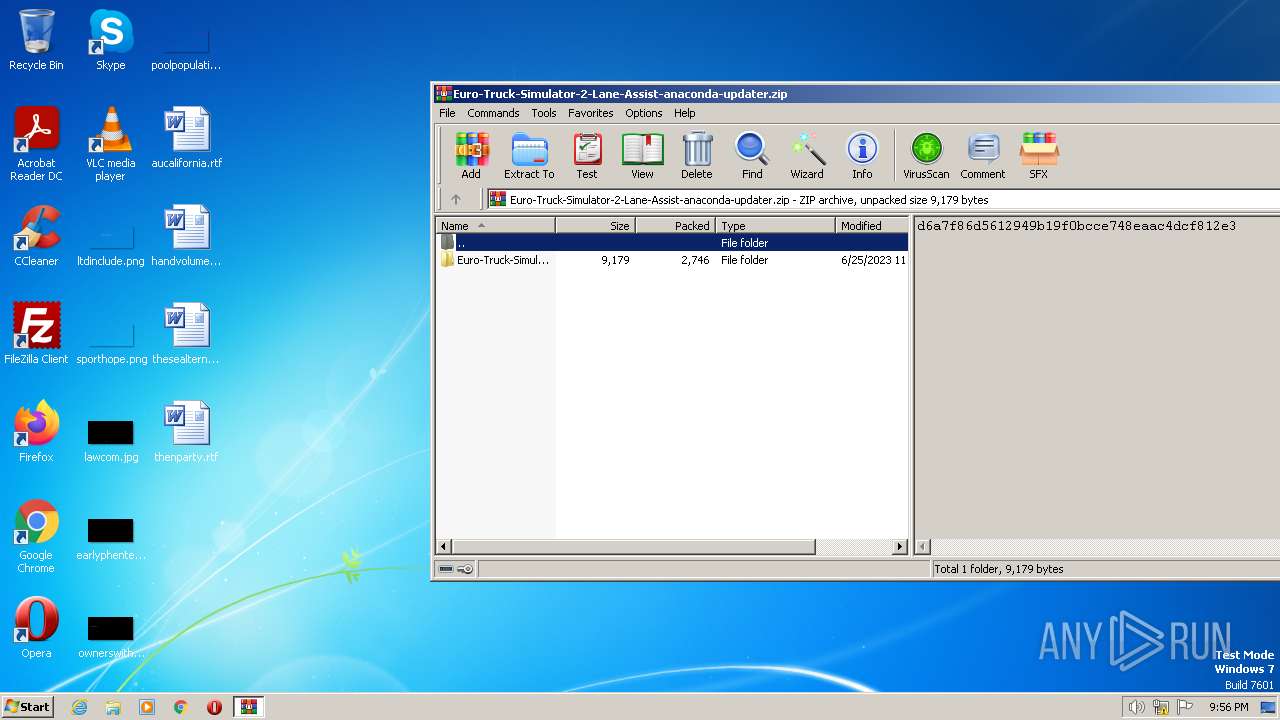This screenshot has width=1280, height=720.
Task: Click the file list scroll left arrow
Action: pos(444,547)
